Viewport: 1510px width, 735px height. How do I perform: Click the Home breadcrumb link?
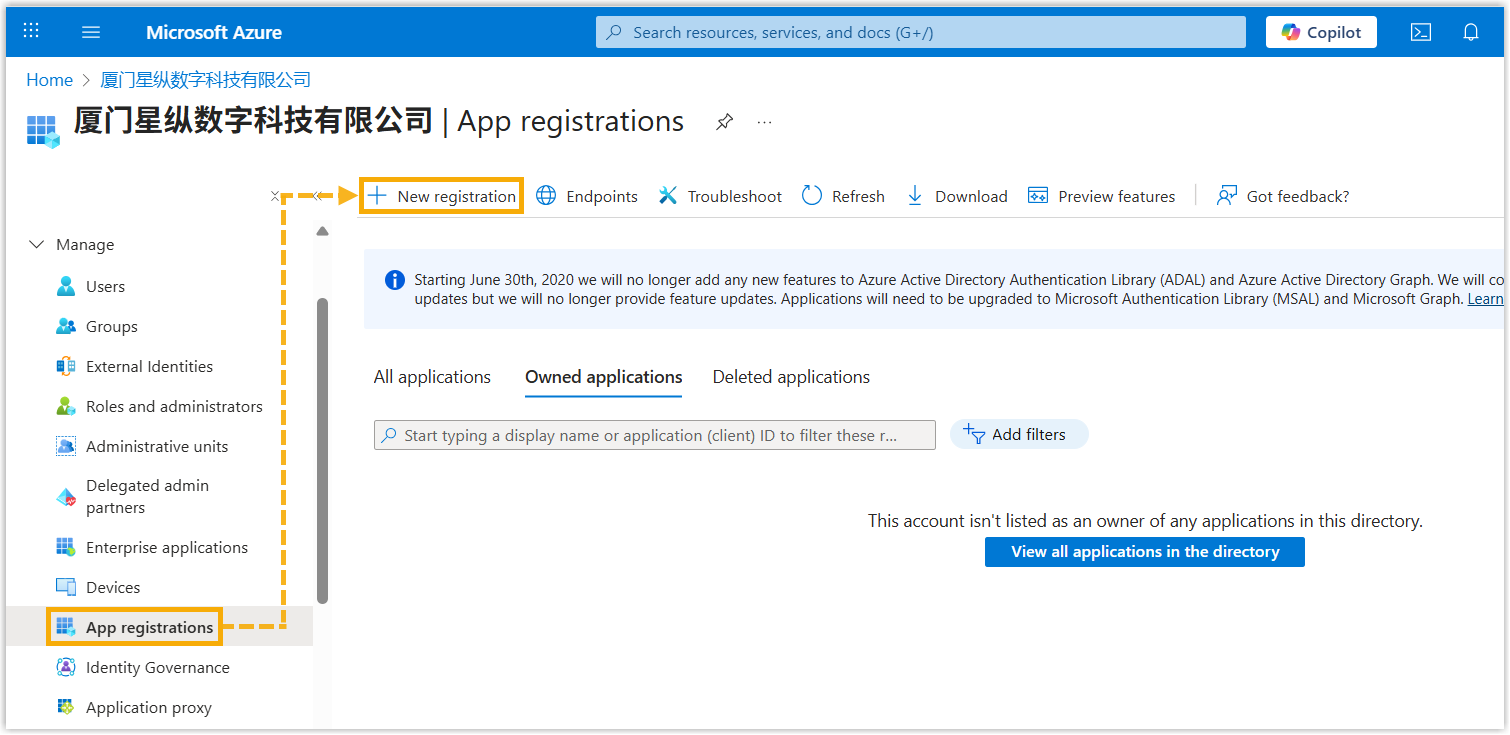tap(49, 80)
